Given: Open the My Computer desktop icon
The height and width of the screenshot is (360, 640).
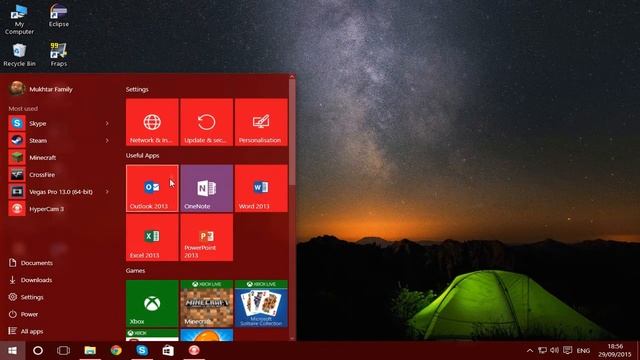Looking at the screenshot, I should tap(19, 19).
